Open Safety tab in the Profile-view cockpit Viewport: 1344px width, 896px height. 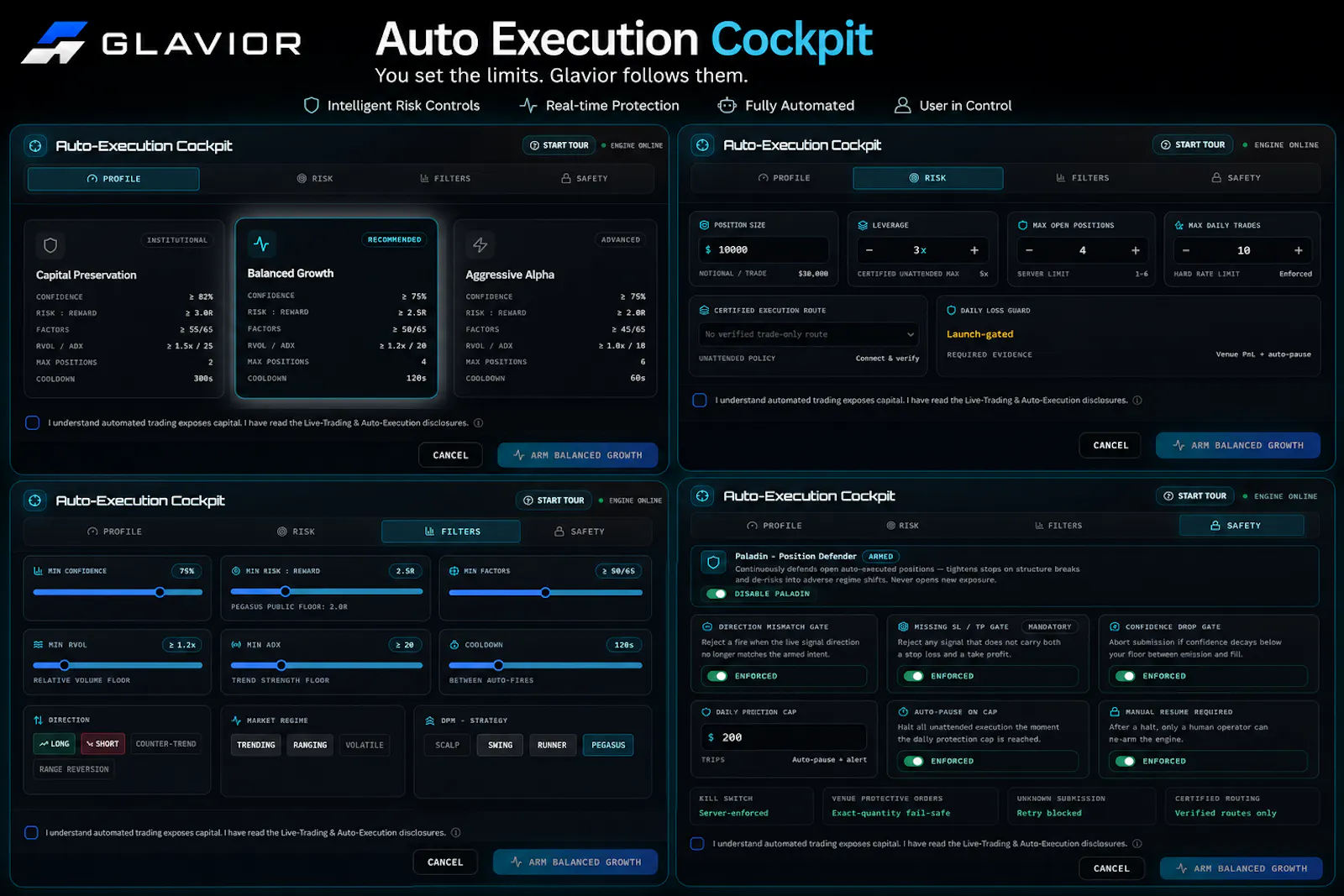(584, 179)
